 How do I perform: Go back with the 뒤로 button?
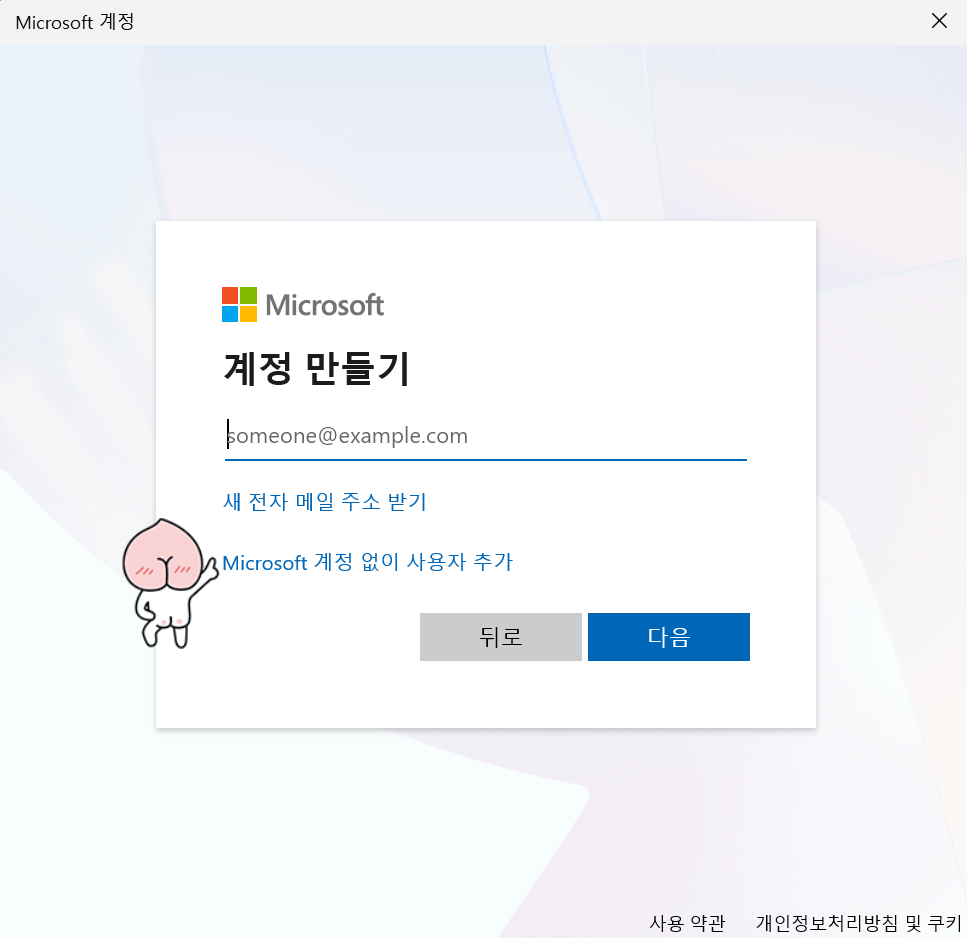[500, 636]
